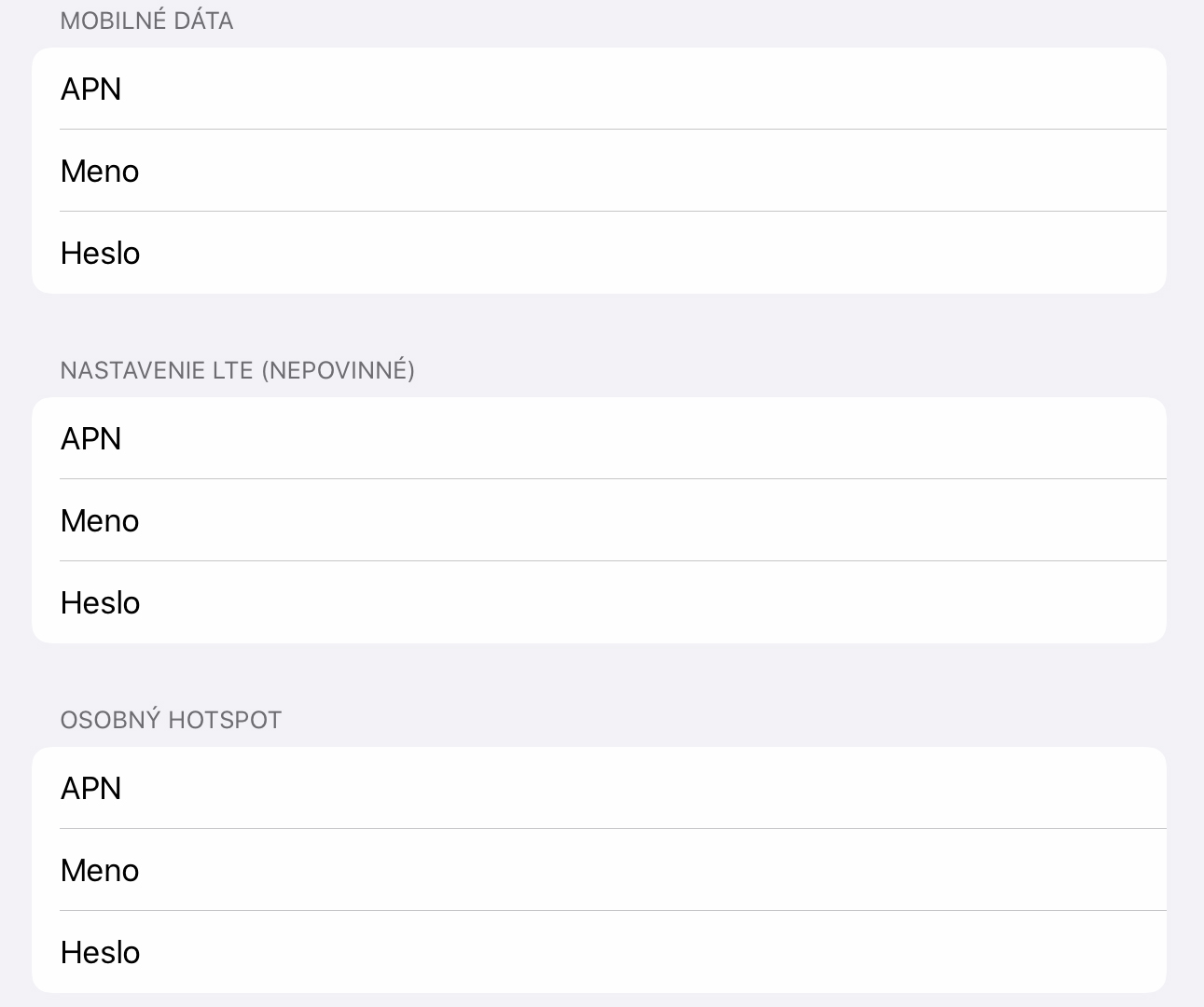Image resolution: width=1204 pixels, height=1007 pixels.
Task: Focus the Heslo field in Nastavenie LTE
Action: tap(599, 602)
